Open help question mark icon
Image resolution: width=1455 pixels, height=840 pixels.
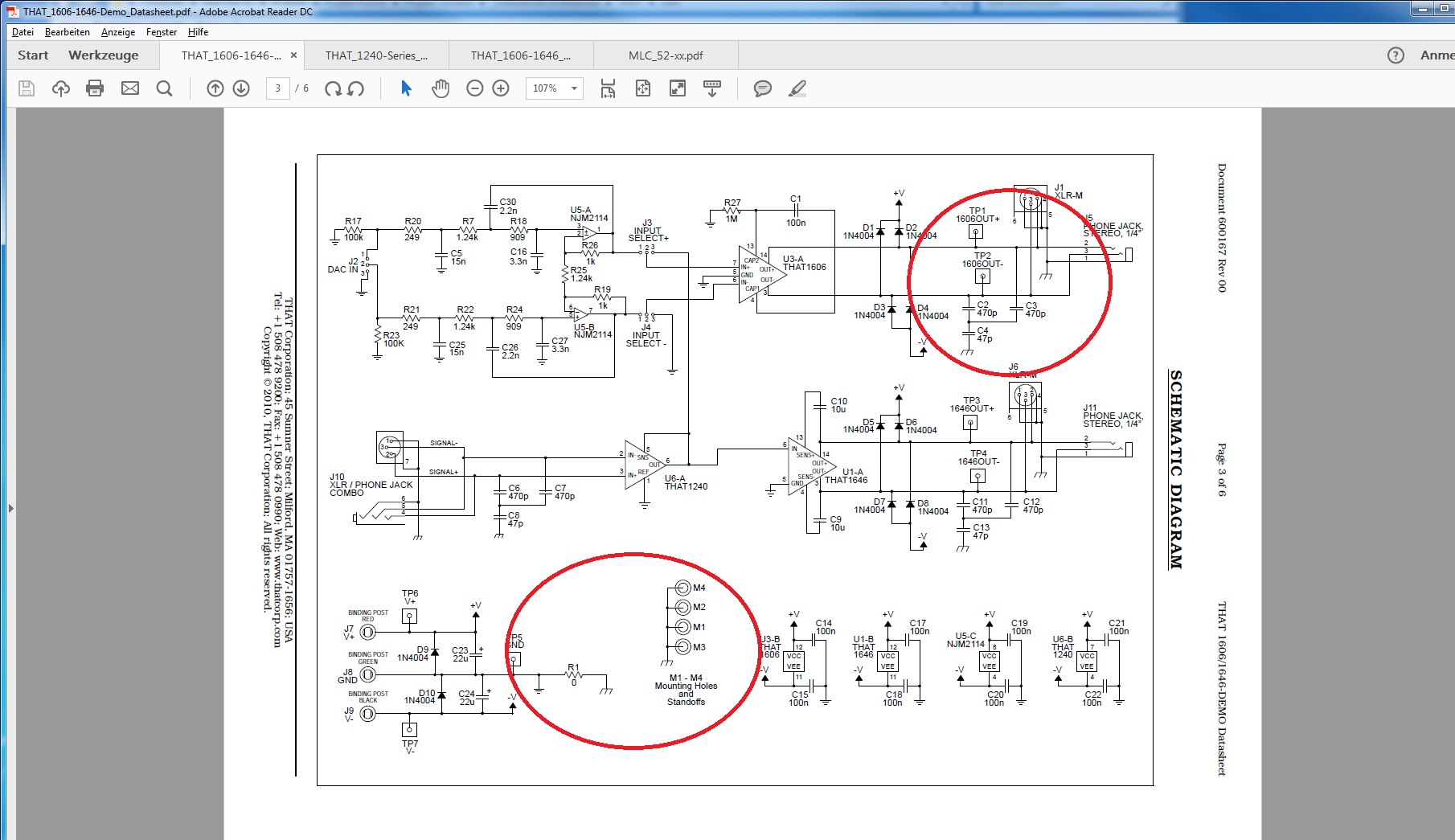pos(1396,55)
